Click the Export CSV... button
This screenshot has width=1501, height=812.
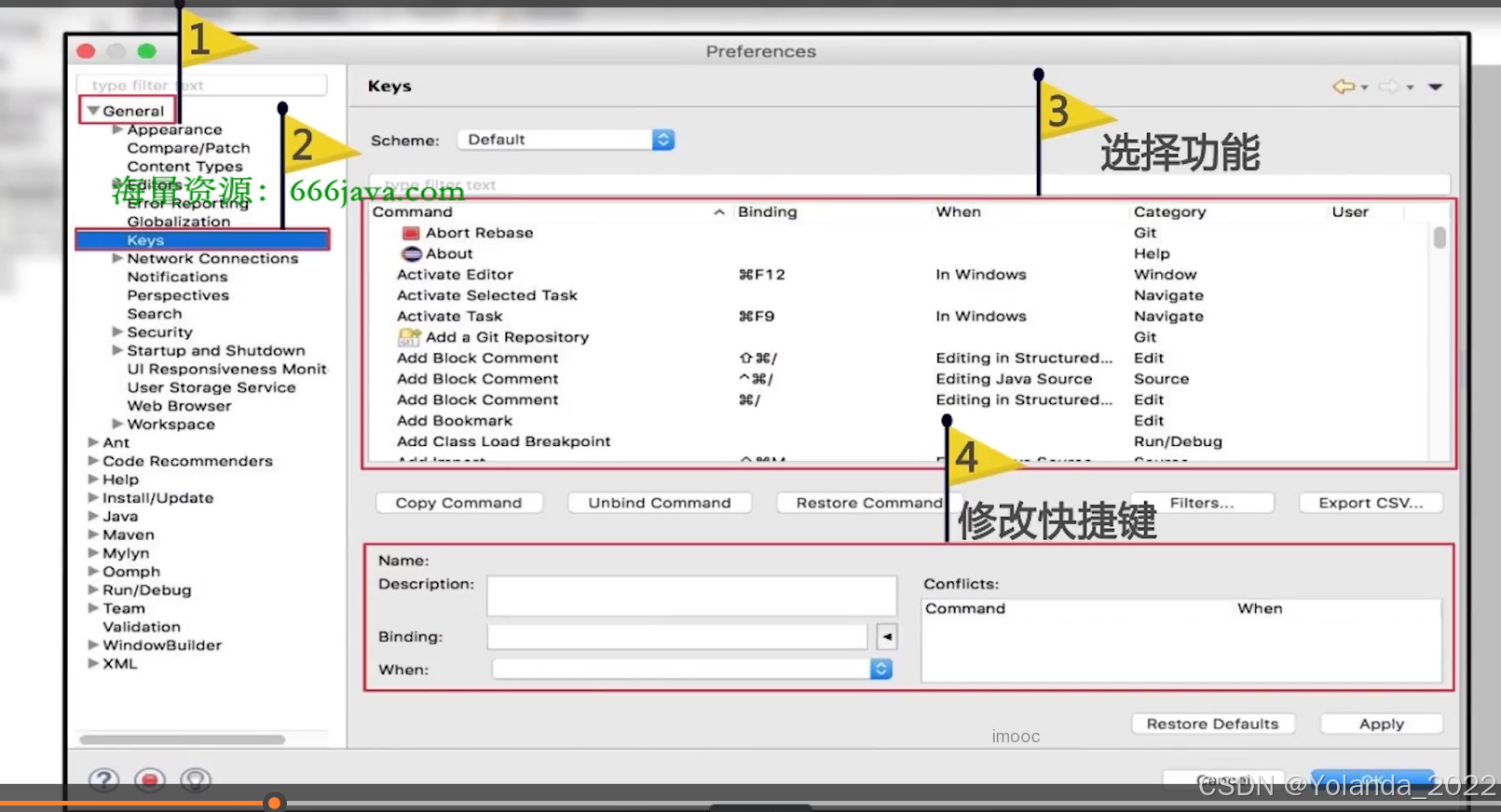[x=1371, y=503]
